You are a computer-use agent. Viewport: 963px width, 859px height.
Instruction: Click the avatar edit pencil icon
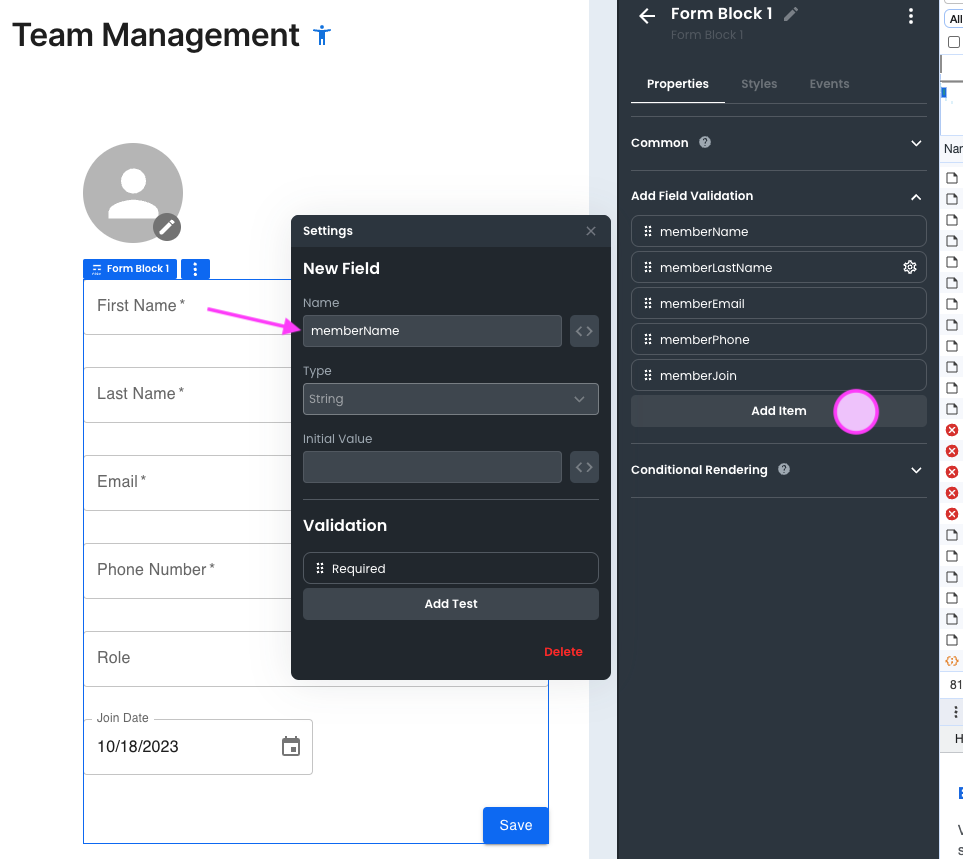pos(167,227)
